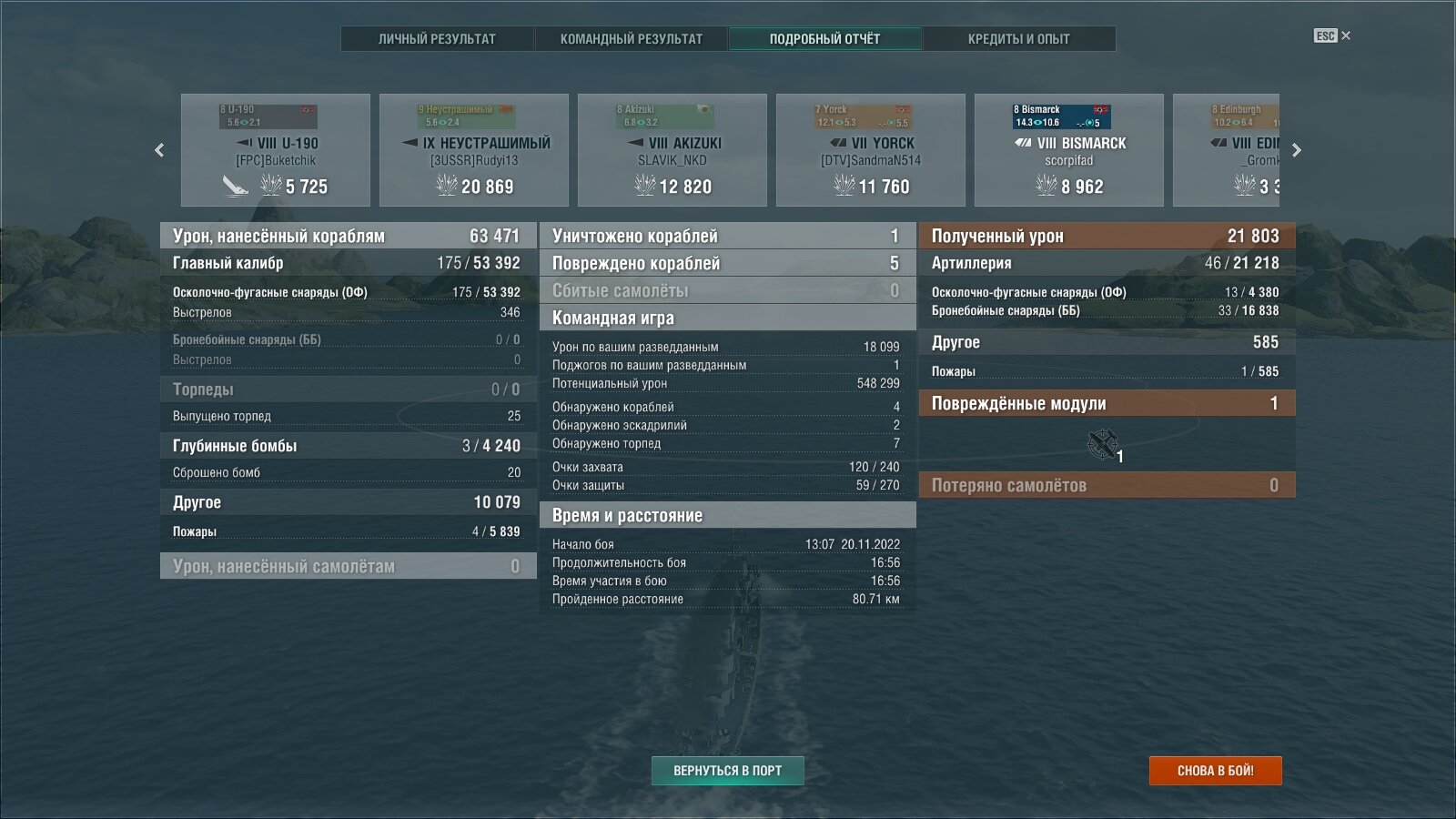Close the report with the ESC X icon

(x=1332, y=35)
